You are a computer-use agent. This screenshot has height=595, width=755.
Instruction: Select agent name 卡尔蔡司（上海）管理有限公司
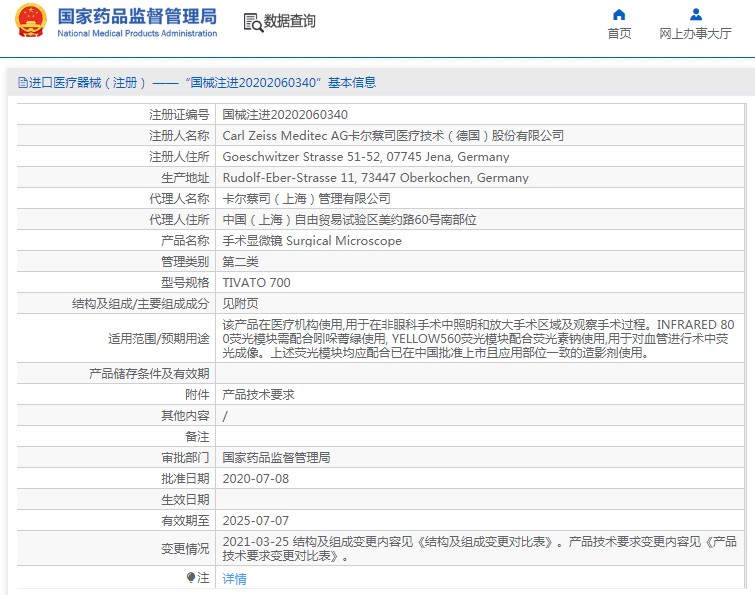(x=306, y=198)
